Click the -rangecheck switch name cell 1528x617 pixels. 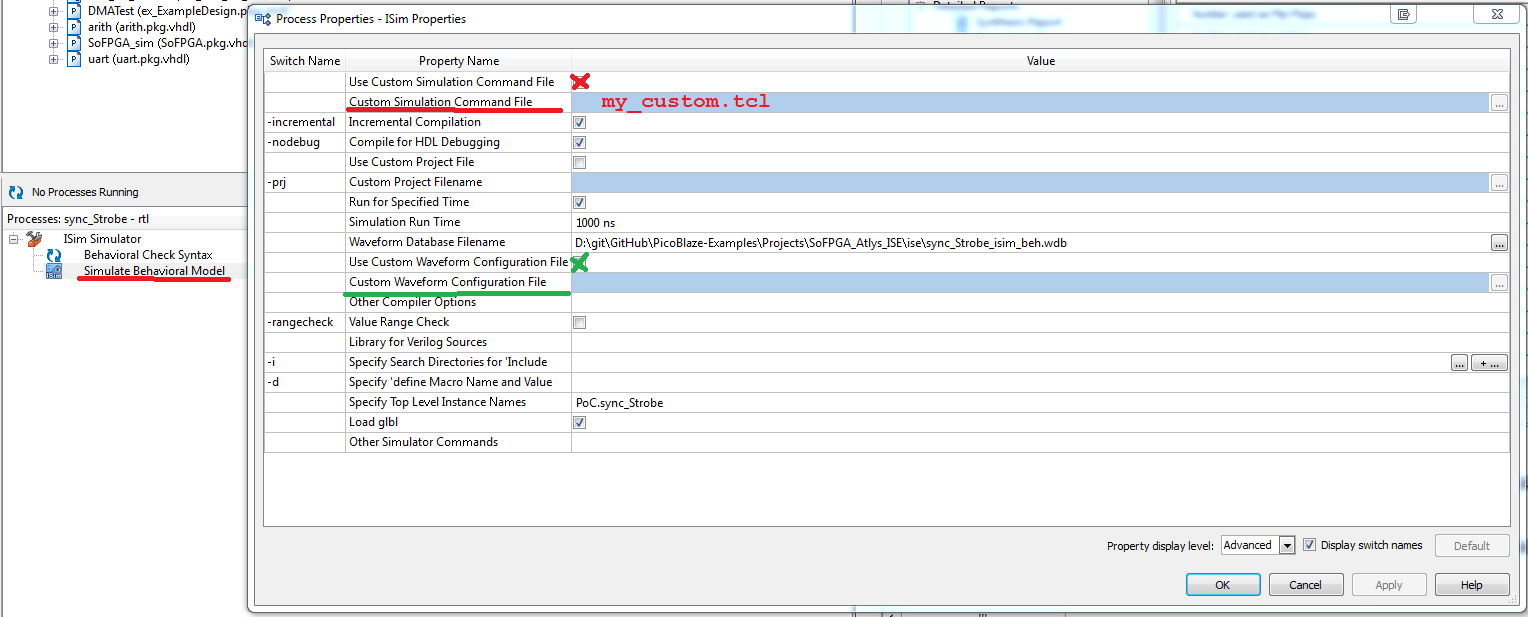(x=305, y=322)
